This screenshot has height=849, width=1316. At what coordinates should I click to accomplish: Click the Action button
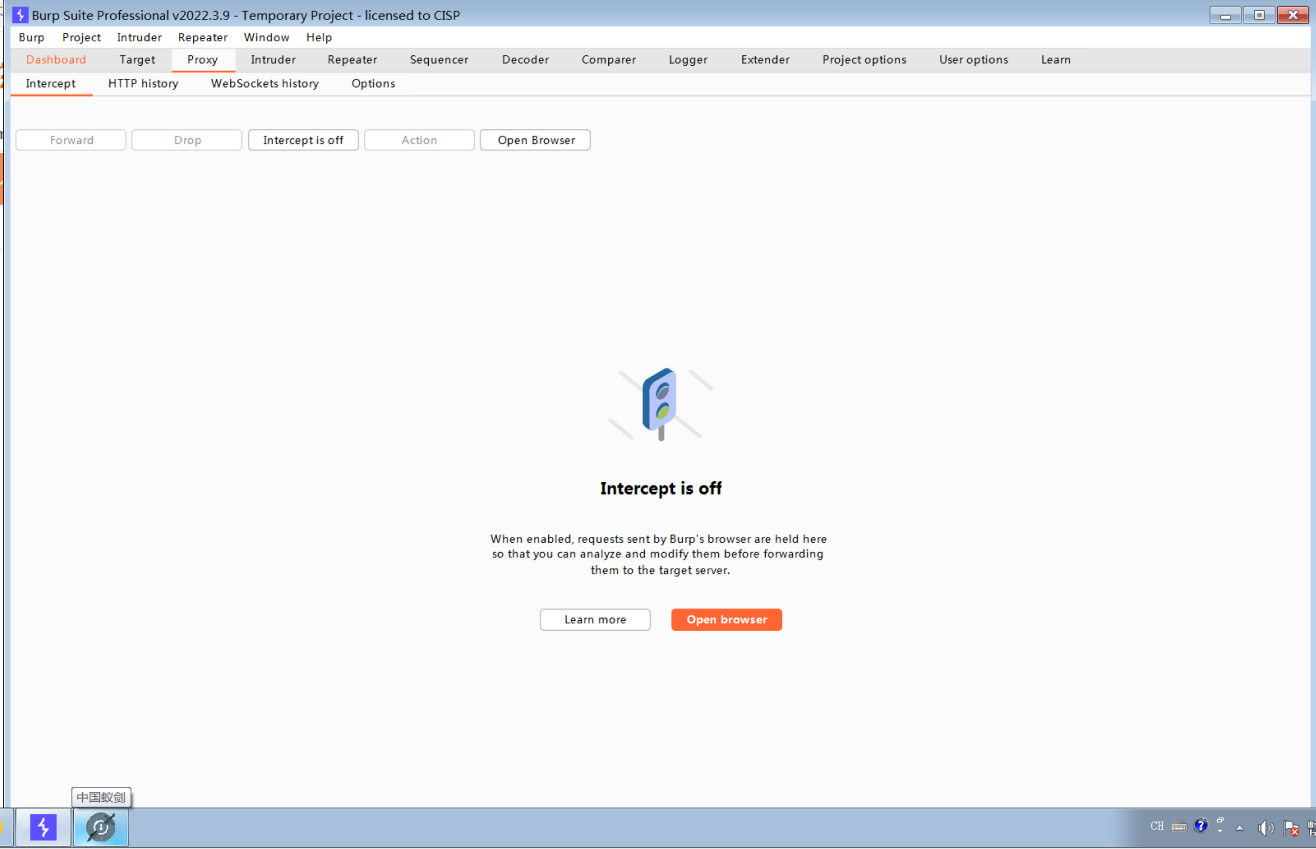click(419, 140)
